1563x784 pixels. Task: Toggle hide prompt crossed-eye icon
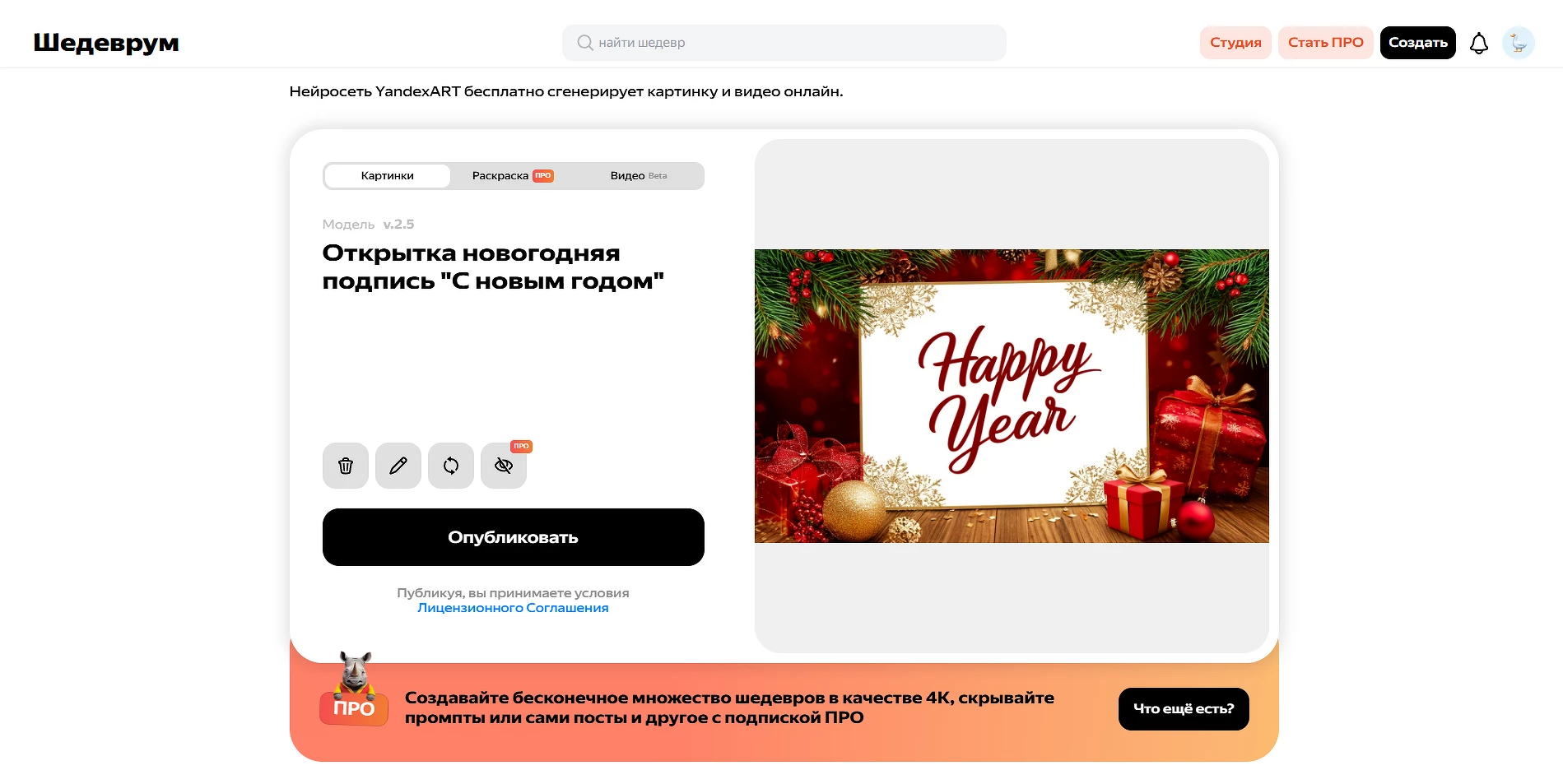click(x=504, y=466)
